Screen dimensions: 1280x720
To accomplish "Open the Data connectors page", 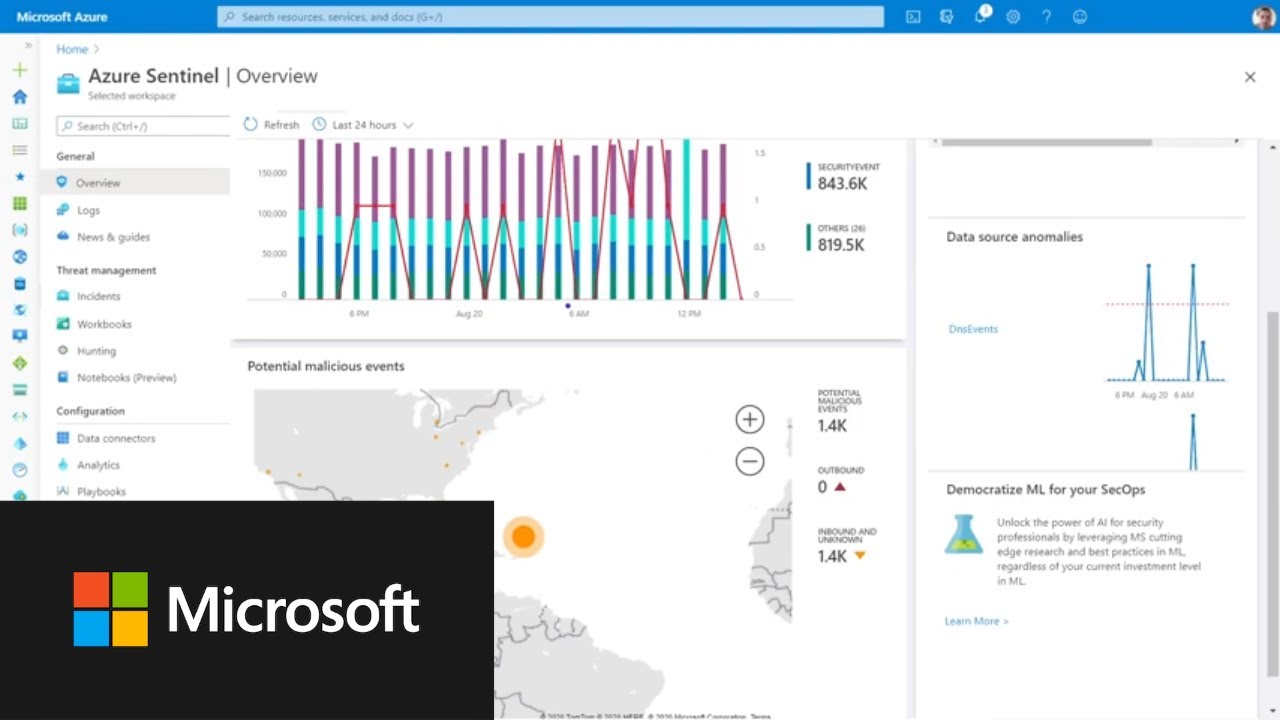I will tap(115, 438).
